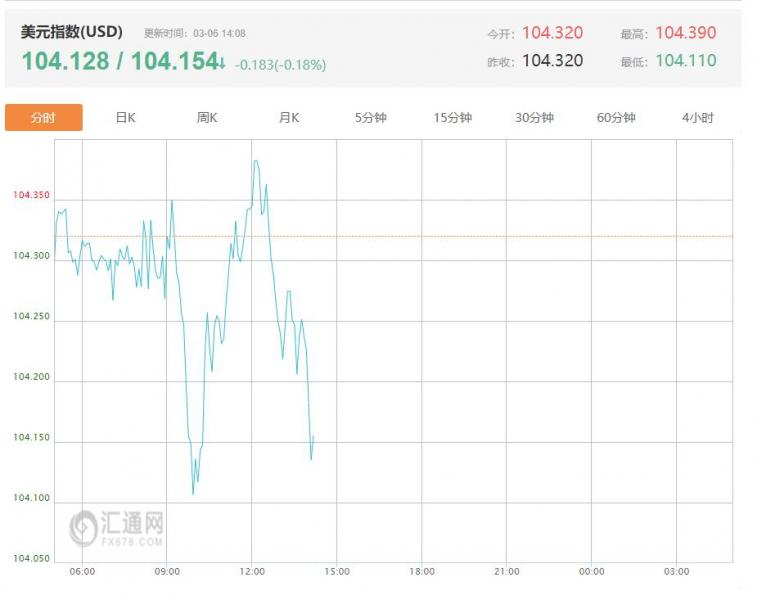This screenshot has height=600, width=757.
Task: Click the -0.183(-0.18%) change value
Action: 280,65
